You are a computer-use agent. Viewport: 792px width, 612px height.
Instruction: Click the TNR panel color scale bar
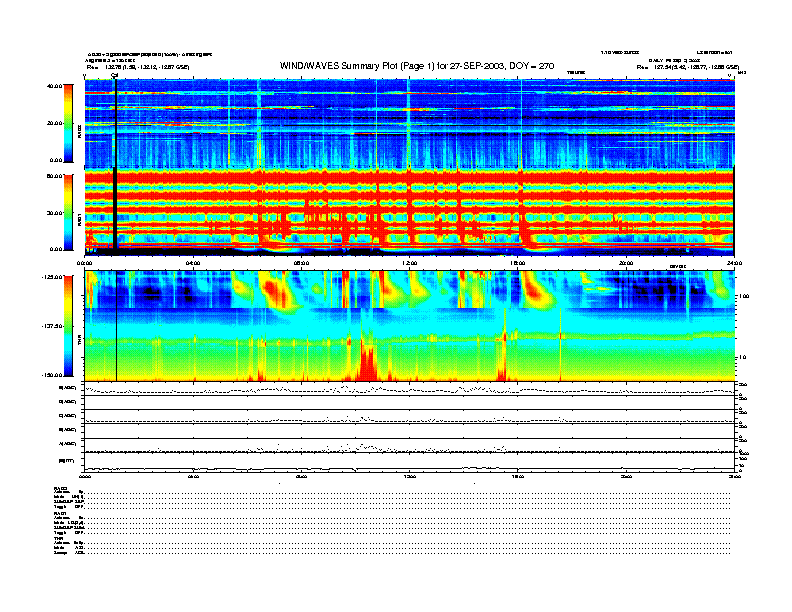click(68, 326)
